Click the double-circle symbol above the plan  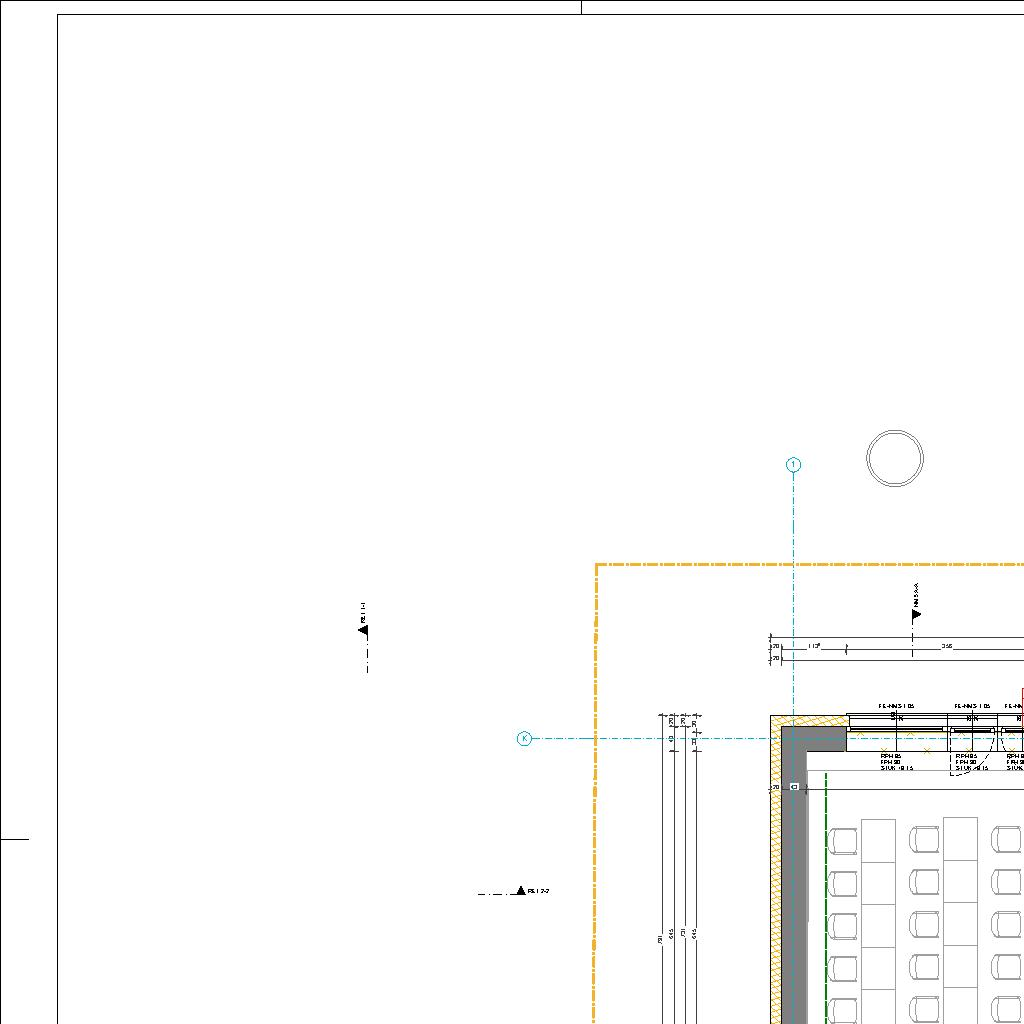pos(895,459)
